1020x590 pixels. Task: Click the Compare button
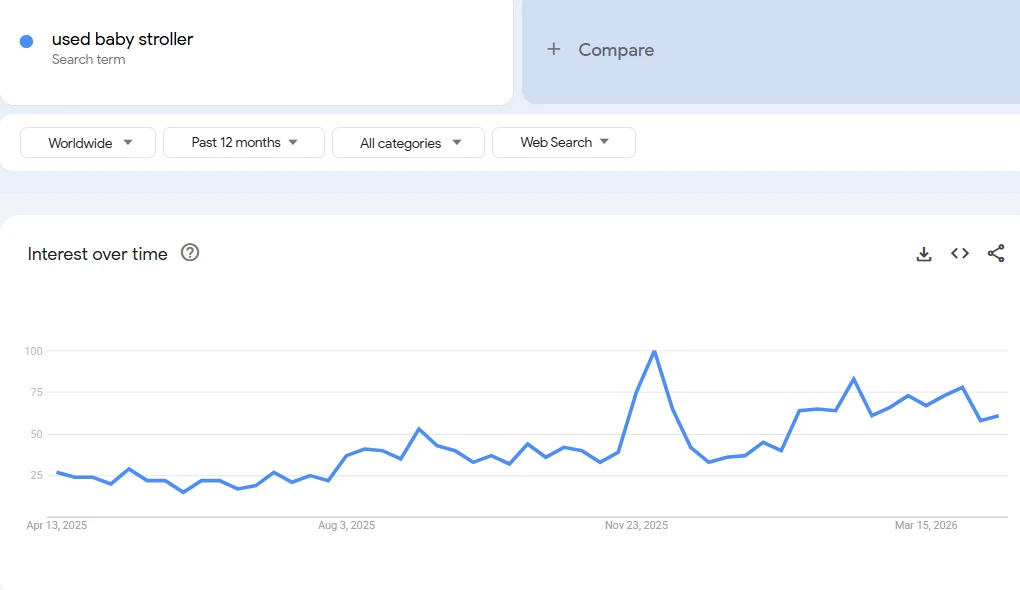[615, 50]
